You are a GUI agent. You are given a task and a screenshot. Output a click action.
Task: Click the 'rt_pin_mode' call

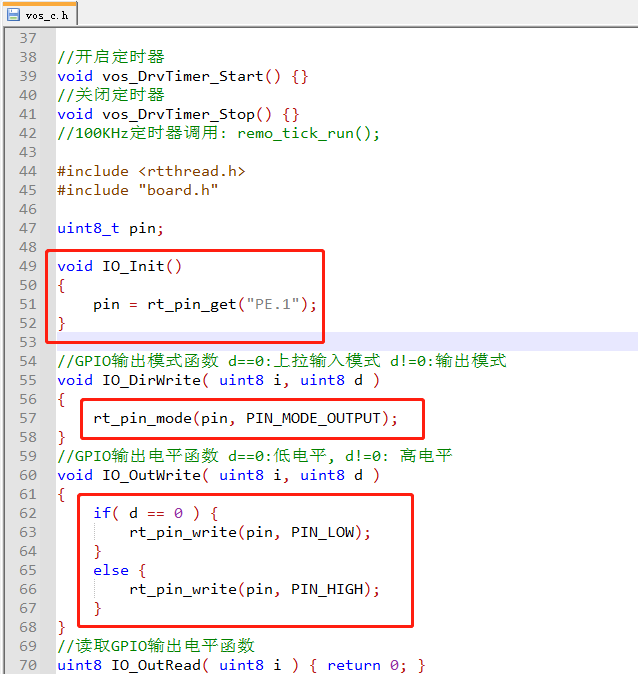pyautogui.click(x=142, y=418)
